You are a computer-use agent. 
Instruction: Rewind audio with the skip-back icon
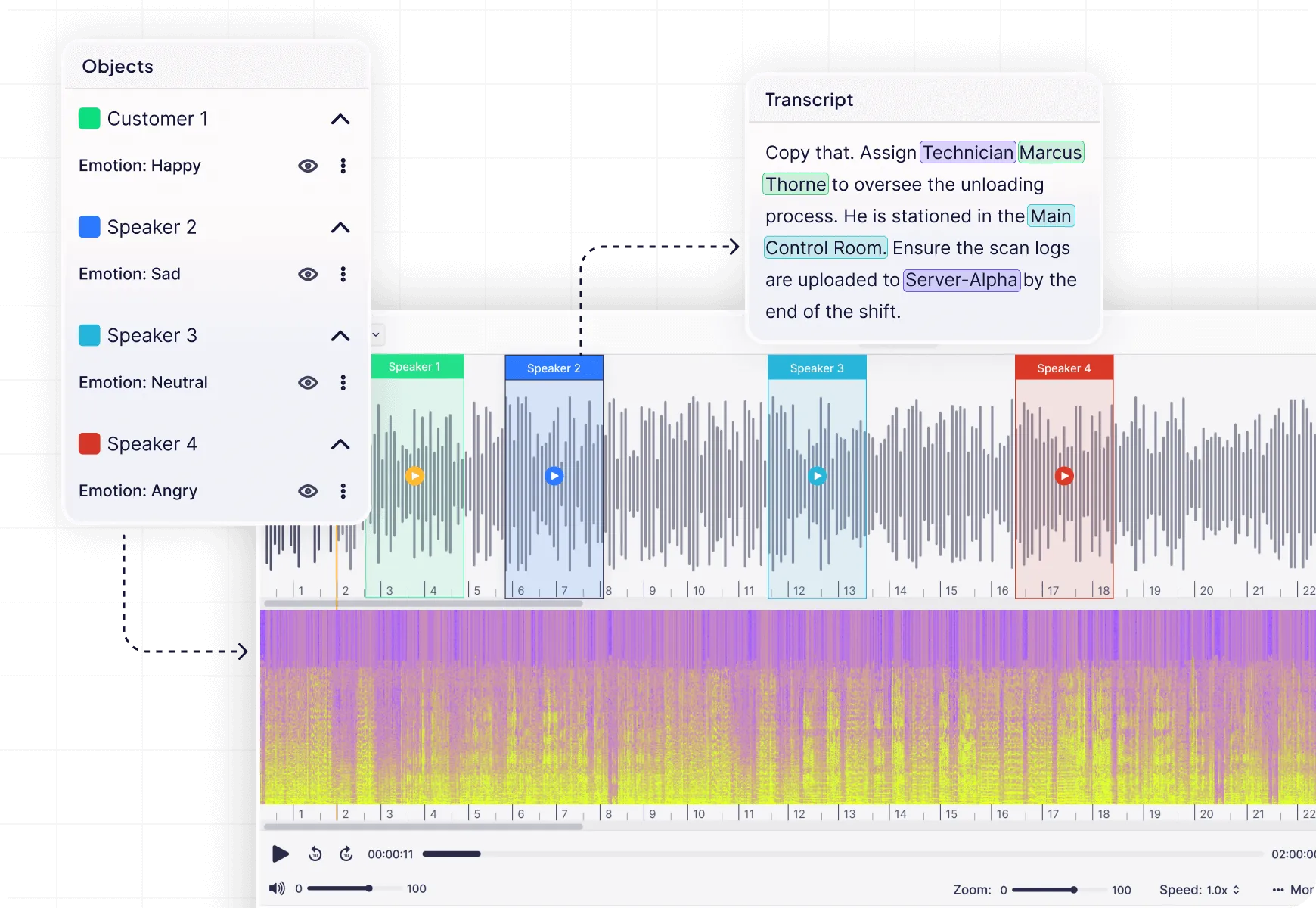315,854
